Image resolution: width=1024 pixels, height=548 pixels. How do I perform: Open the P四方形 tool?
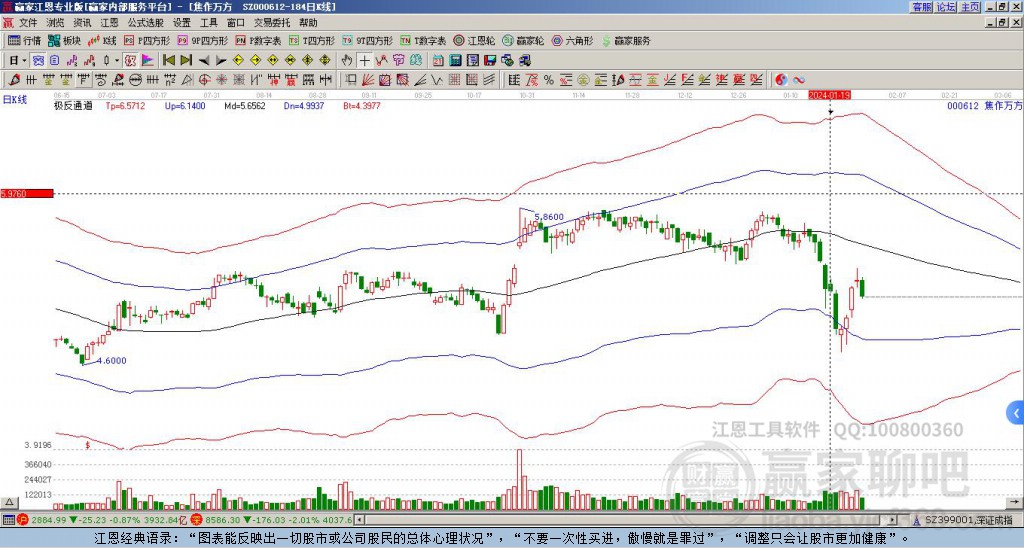point(147,40)
